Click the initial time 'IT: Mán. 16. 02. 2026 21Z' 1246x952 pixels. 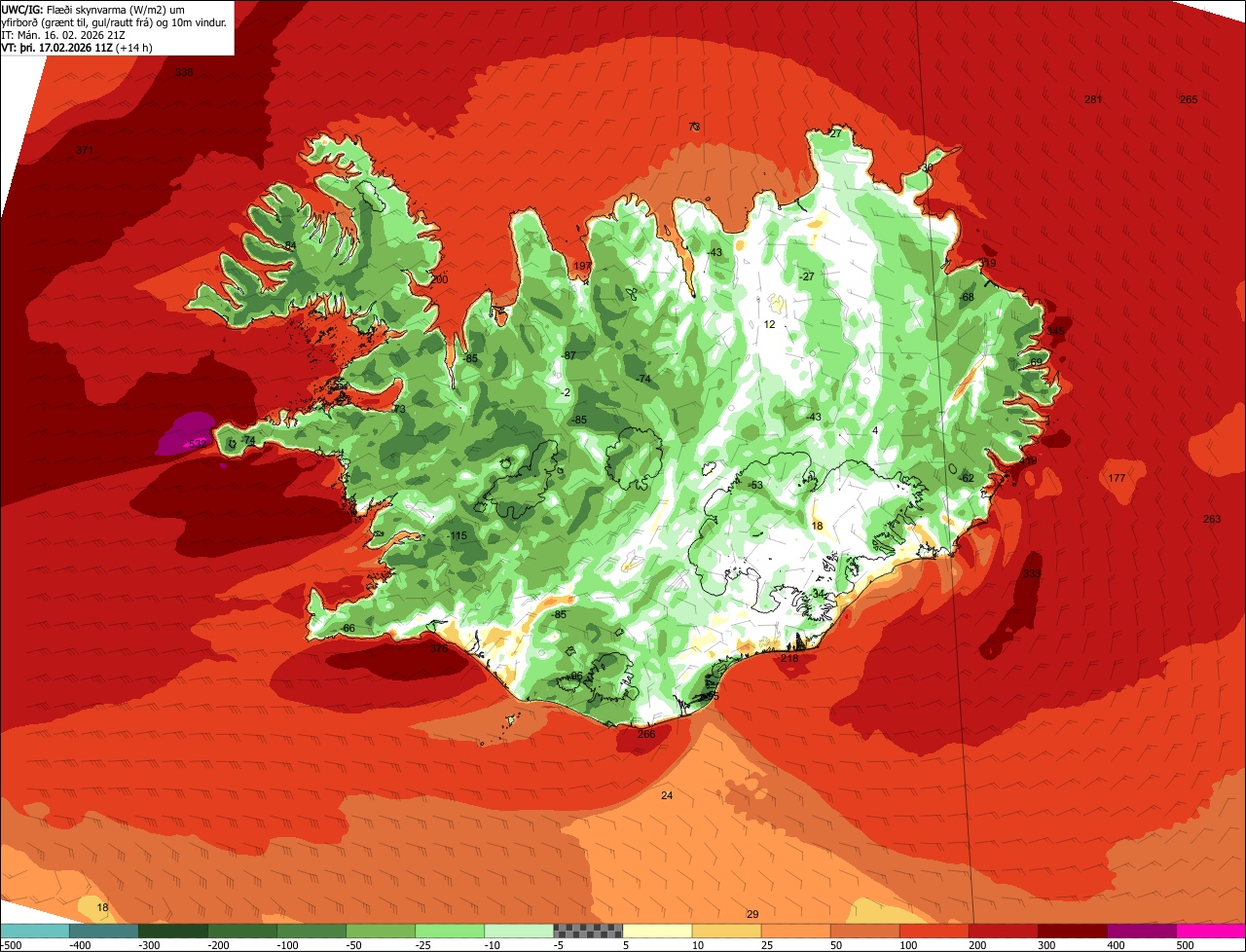click(64, 34)
